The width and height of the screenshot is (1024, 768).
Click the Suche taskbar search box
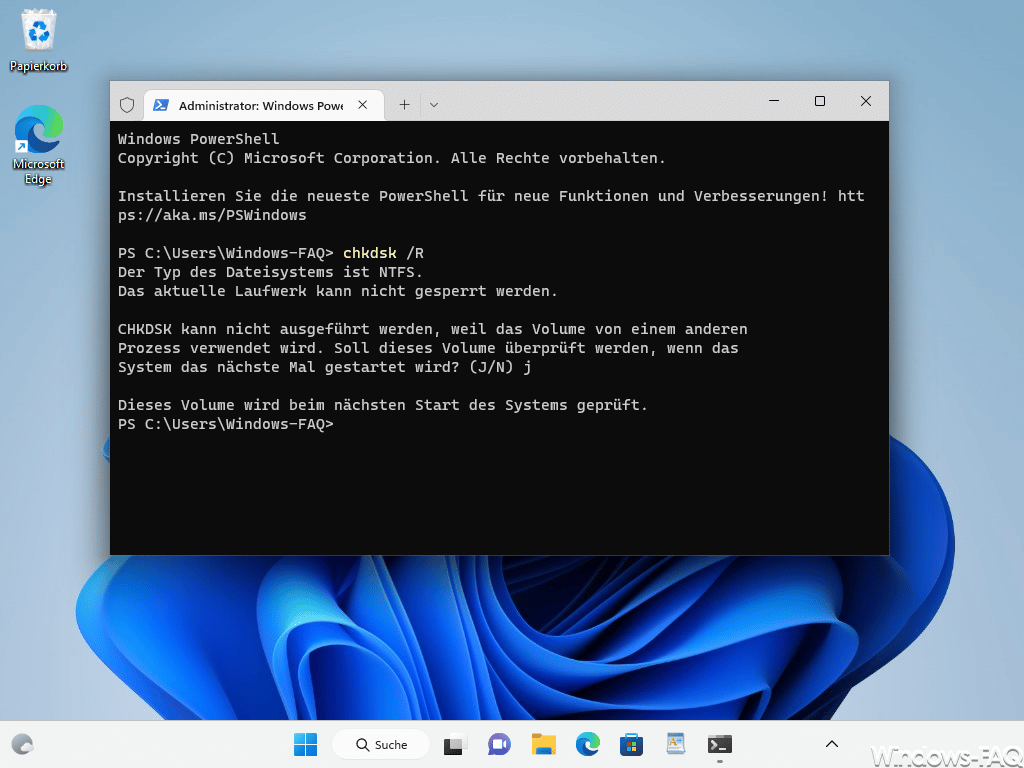tap(381, 744)
